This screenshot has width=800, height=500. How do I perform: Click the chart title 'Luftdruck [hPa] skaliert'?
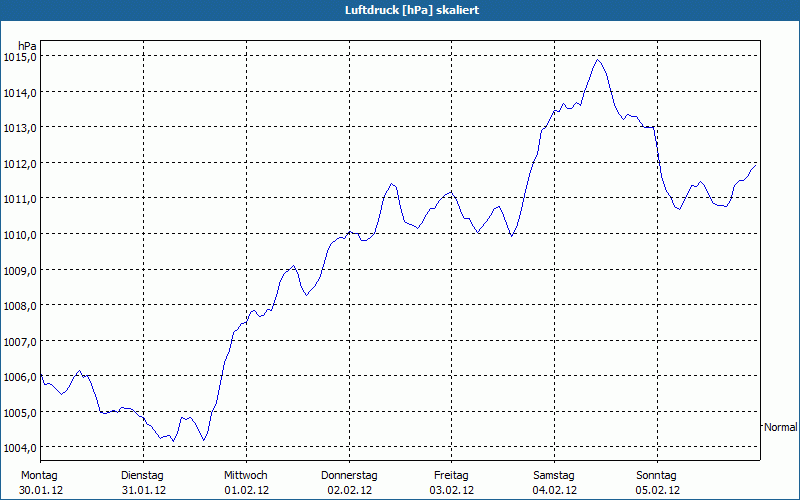[412, 10]
